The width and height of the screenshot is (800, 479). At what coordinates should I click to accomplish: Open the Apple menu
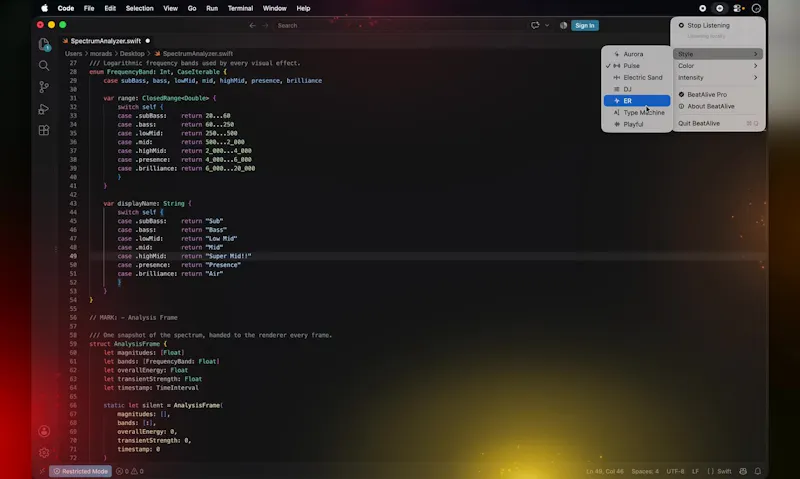pyautogui.click(x=44, y=8)
